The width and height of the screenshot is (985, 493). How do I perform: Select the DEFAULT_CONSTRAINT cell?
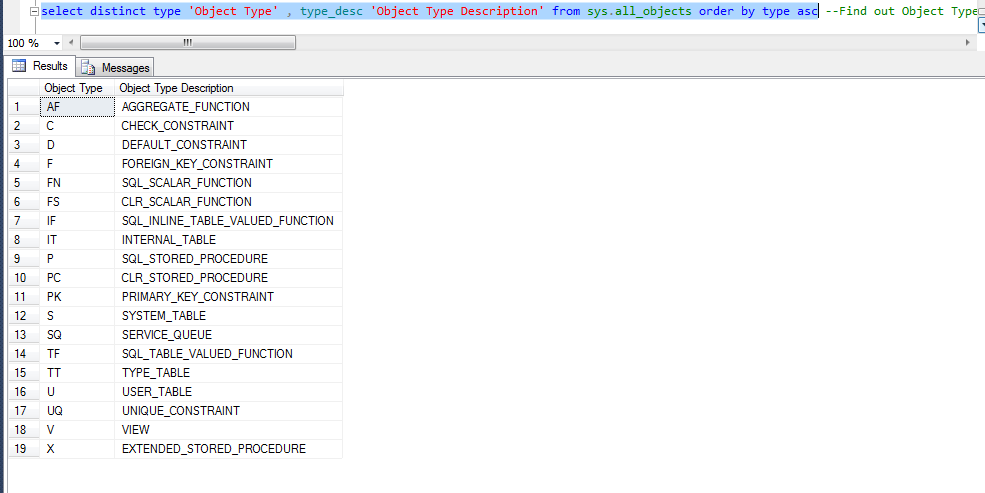pos(229,145)
